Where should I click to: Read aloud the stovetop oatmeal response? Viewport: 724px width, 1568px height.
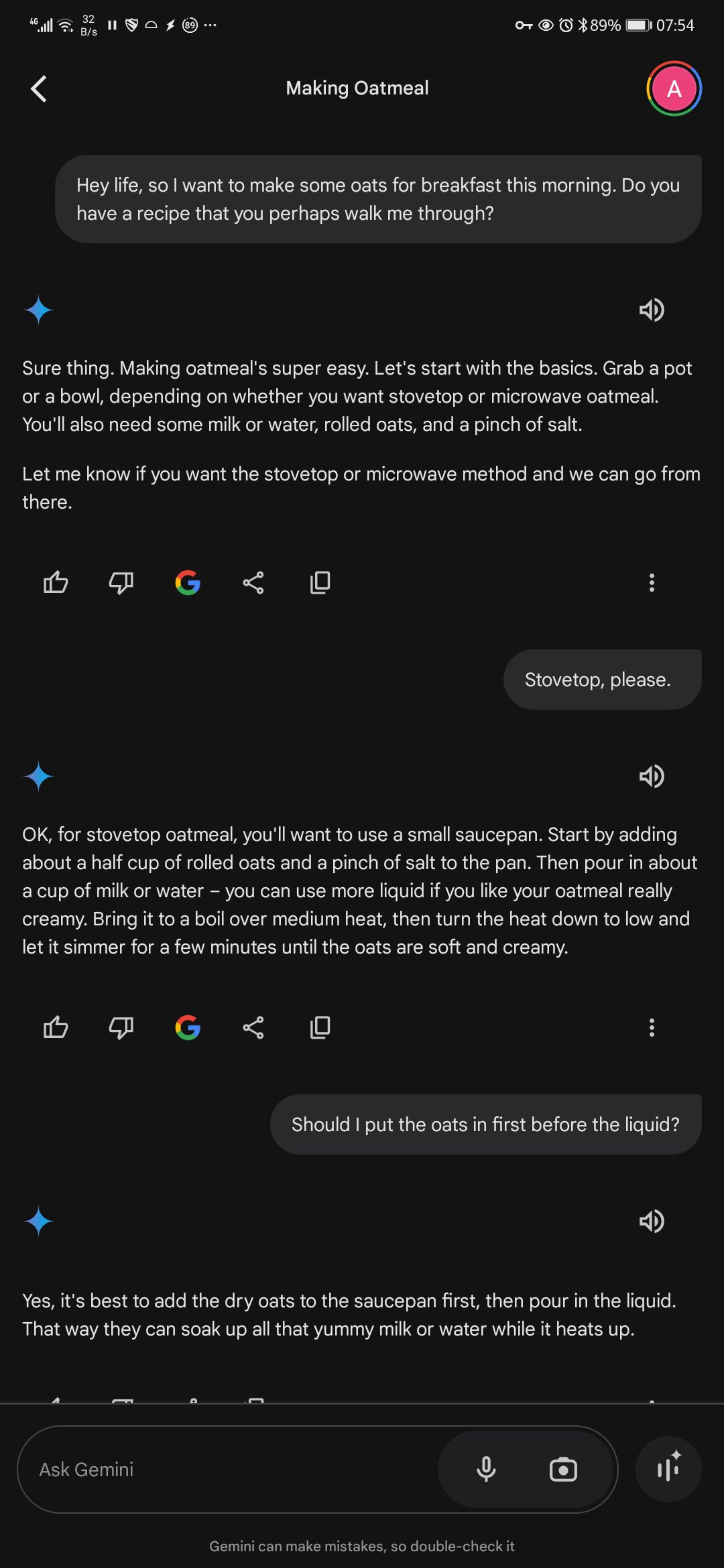point(651,776)
